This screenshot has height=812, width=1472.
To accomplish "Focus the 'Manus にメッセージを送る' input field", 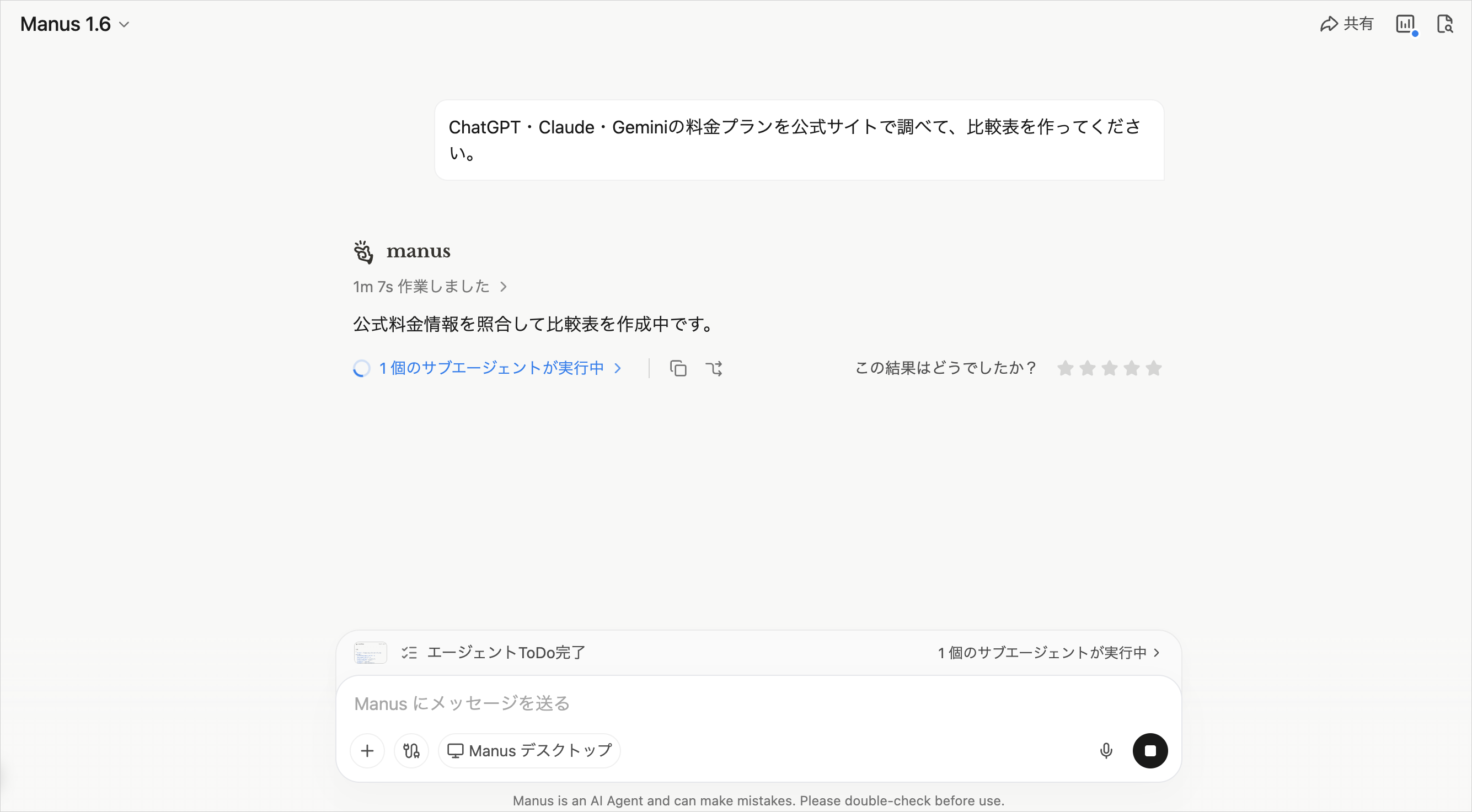I will point(758,703).
